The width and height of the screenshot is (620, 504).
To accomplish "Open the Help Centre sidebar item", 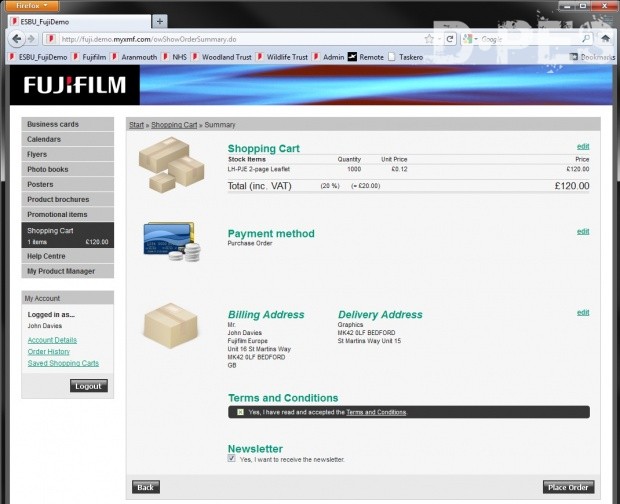I will click(x=68, y=256).
